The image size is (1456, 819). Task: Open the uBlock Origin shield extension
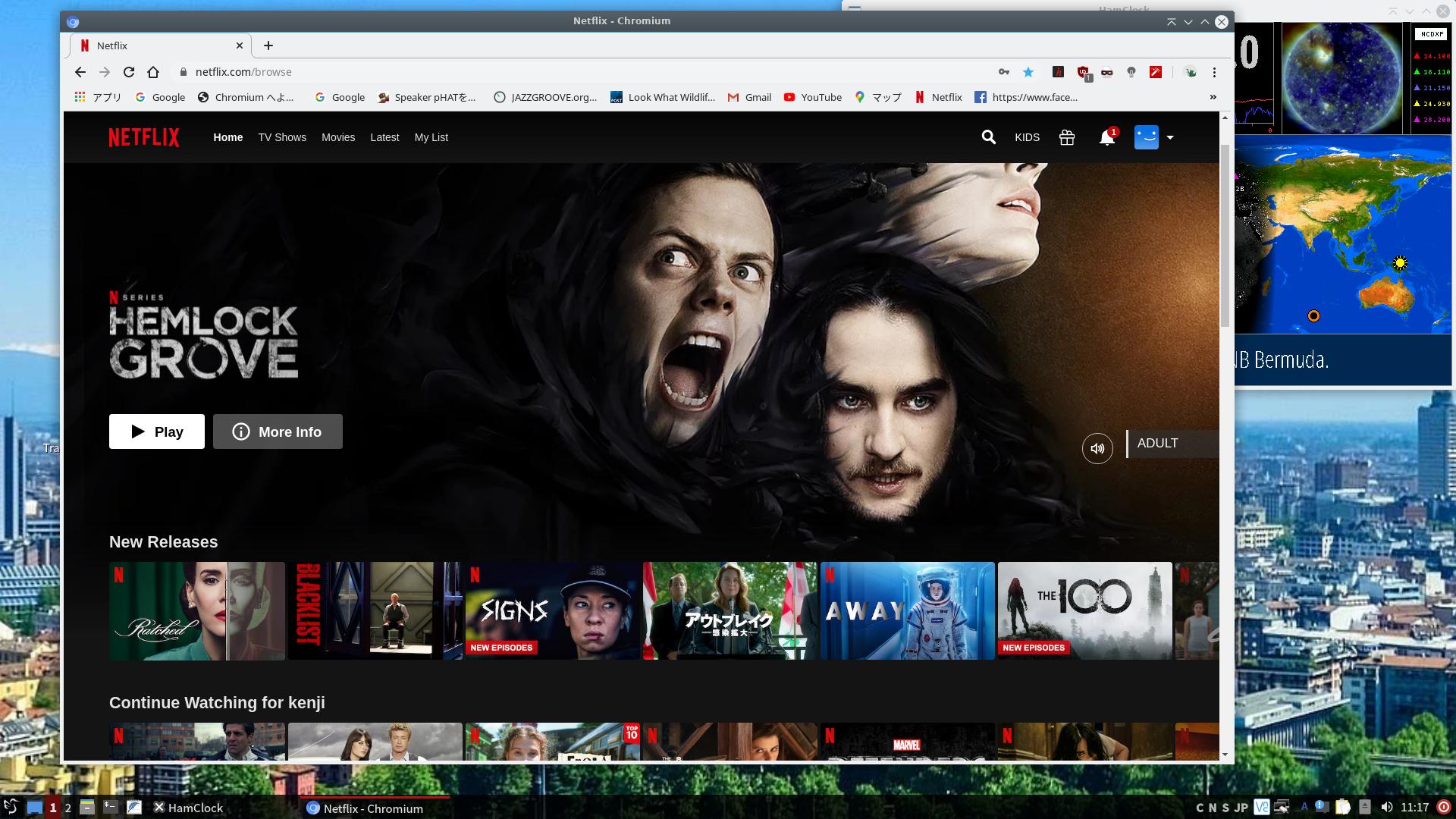[x=1081, y=72]
